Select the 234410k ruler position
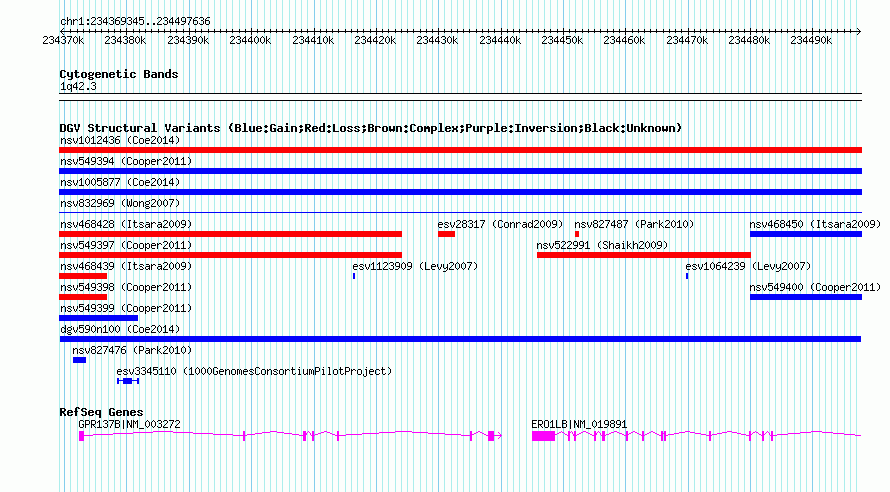The image size is (890, 492). coord(313,40)
